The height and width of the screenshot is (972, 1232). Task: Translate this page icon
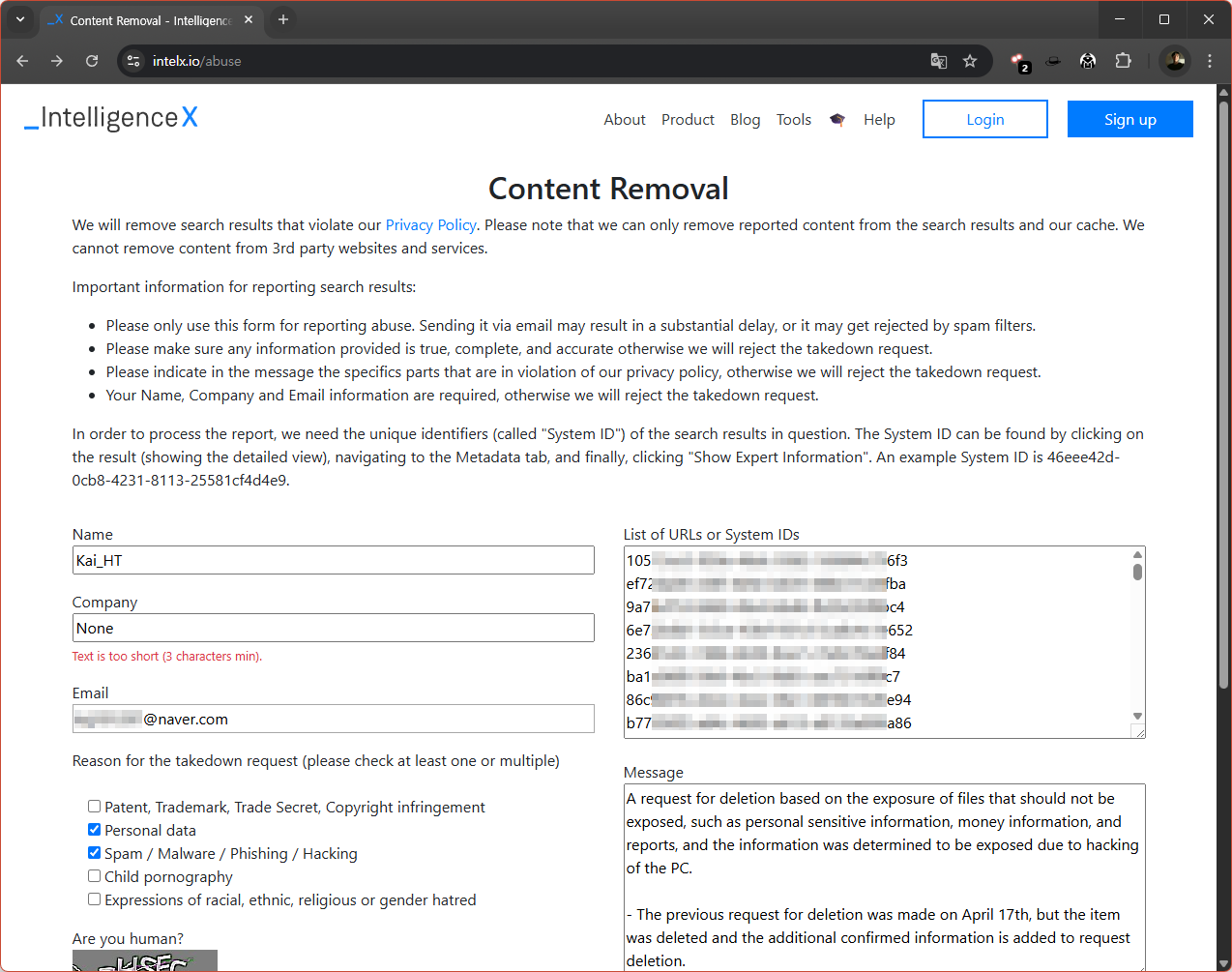coord(938,61)
